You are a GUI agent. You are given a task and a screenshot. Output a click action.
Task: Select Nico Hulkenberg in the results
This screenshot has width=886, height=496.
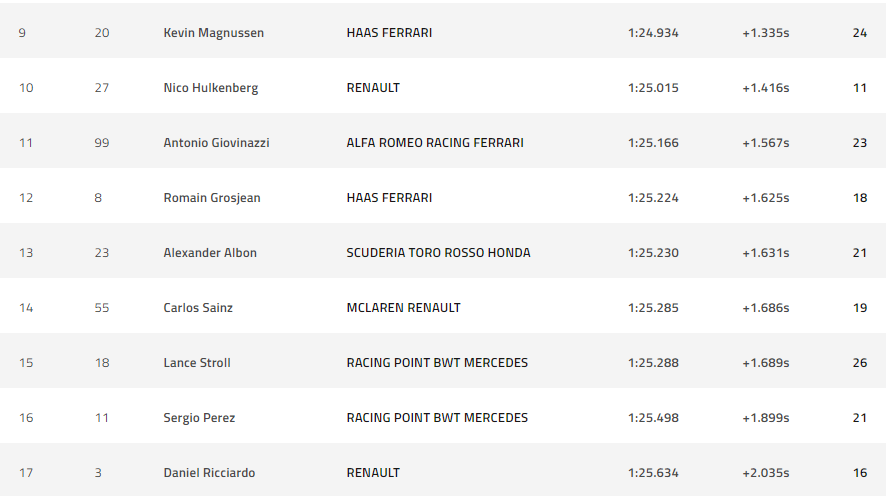coord(210,88)
